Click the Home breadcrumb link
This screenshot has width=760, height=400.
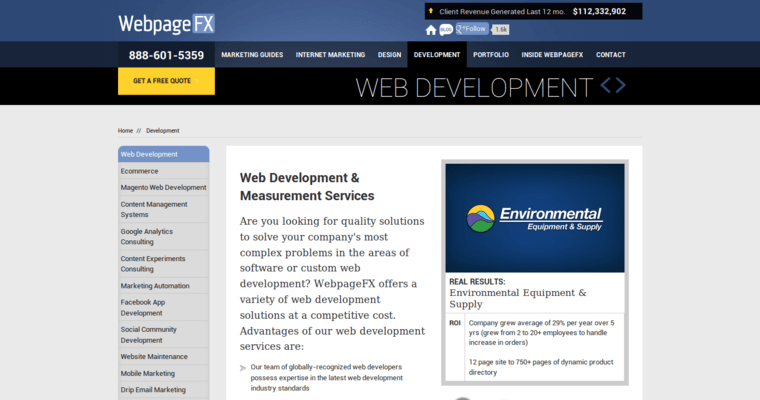(125, 131)
